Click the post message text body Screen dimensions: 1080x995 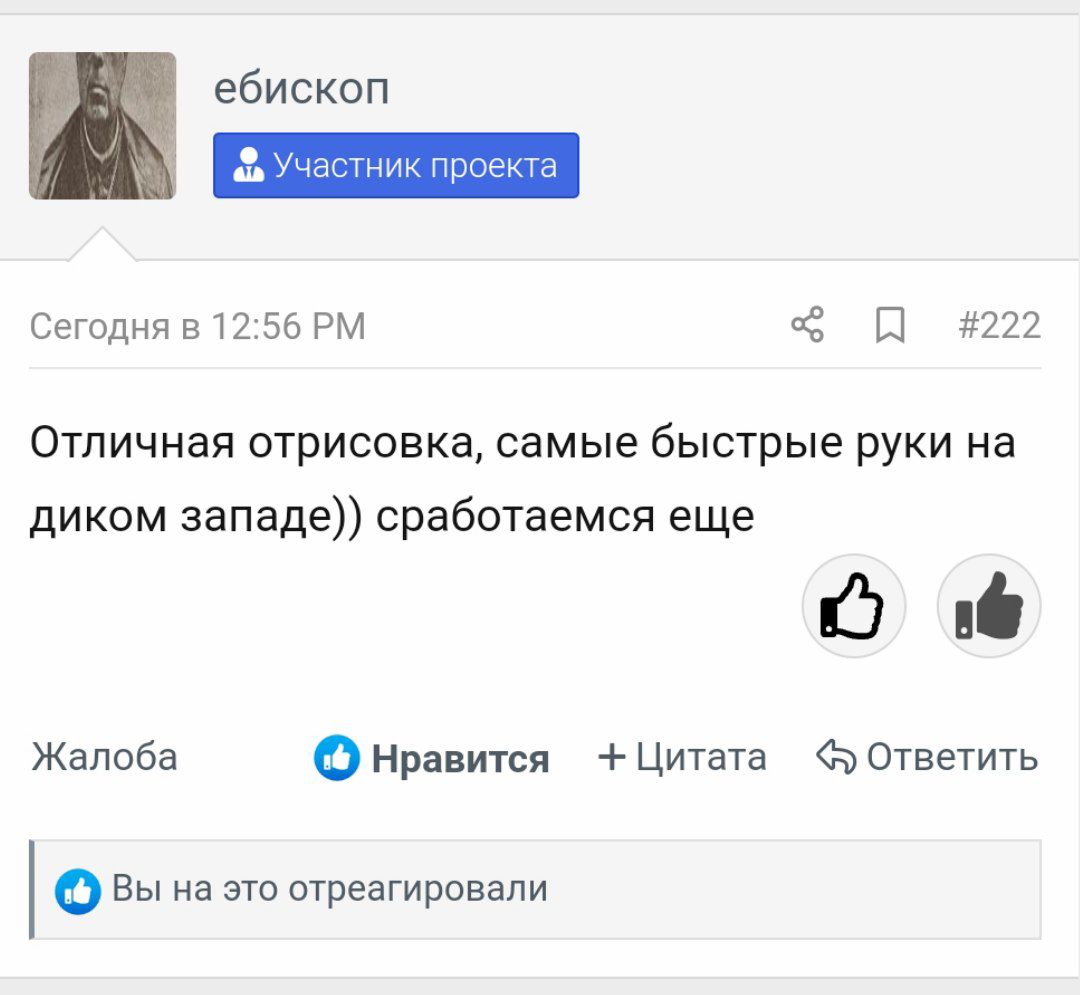(x=523, y=479)
